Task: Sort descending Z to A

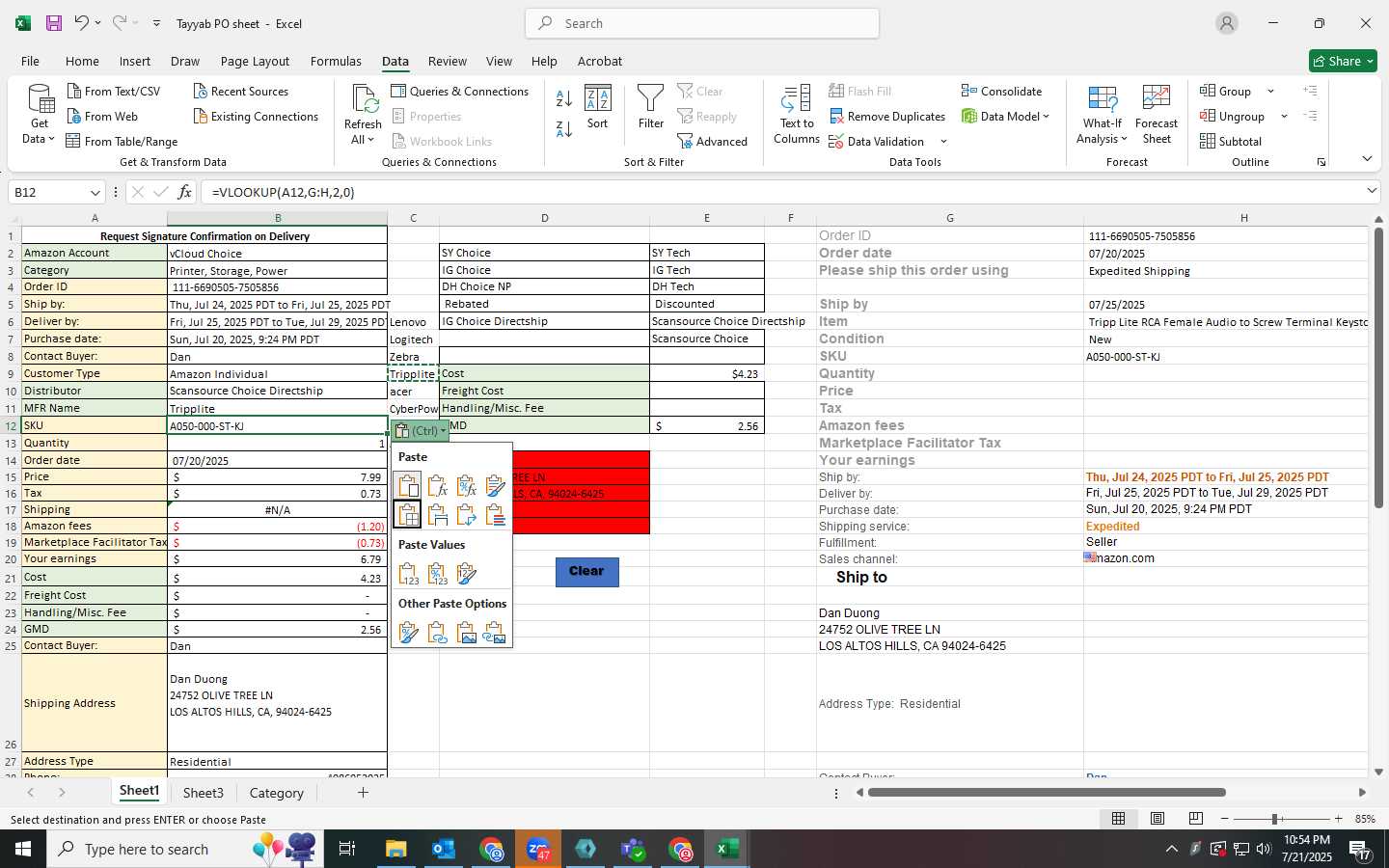Action: pos(564,128)
